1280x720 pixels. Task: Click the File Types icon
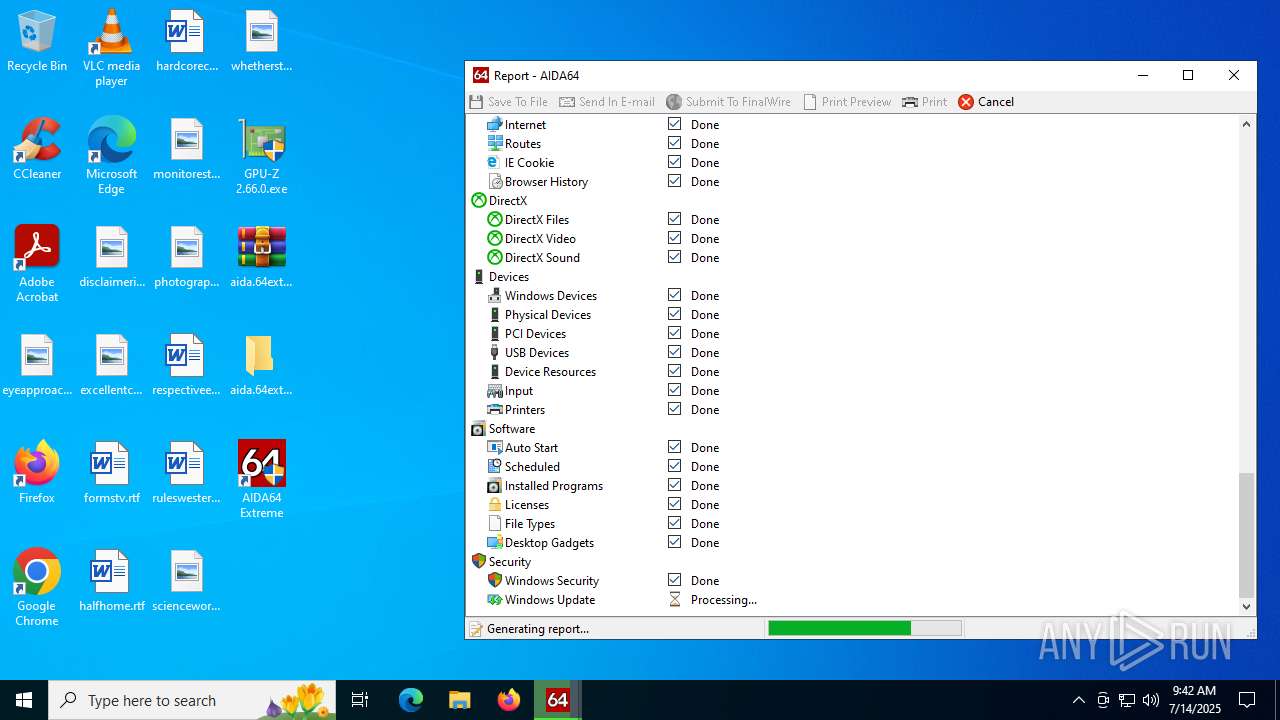click(x=494, y=524)
